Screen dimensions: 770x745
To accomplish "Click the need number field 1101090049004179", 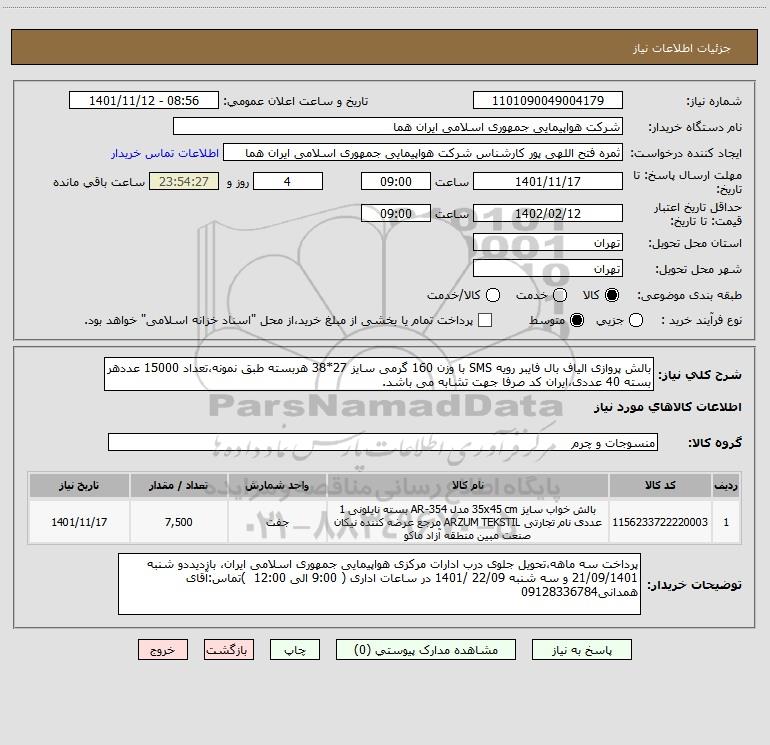I will click(548, 100).
